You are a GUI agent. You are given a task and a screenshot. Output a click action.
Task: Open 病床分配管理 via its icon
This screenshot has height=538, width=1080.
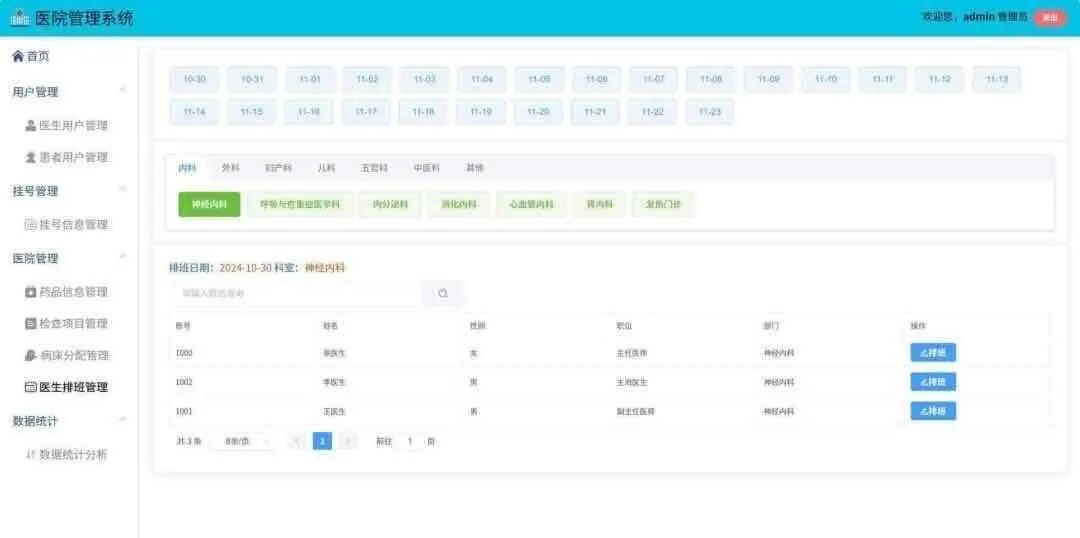pyautogui.click(x=30, y=356)
